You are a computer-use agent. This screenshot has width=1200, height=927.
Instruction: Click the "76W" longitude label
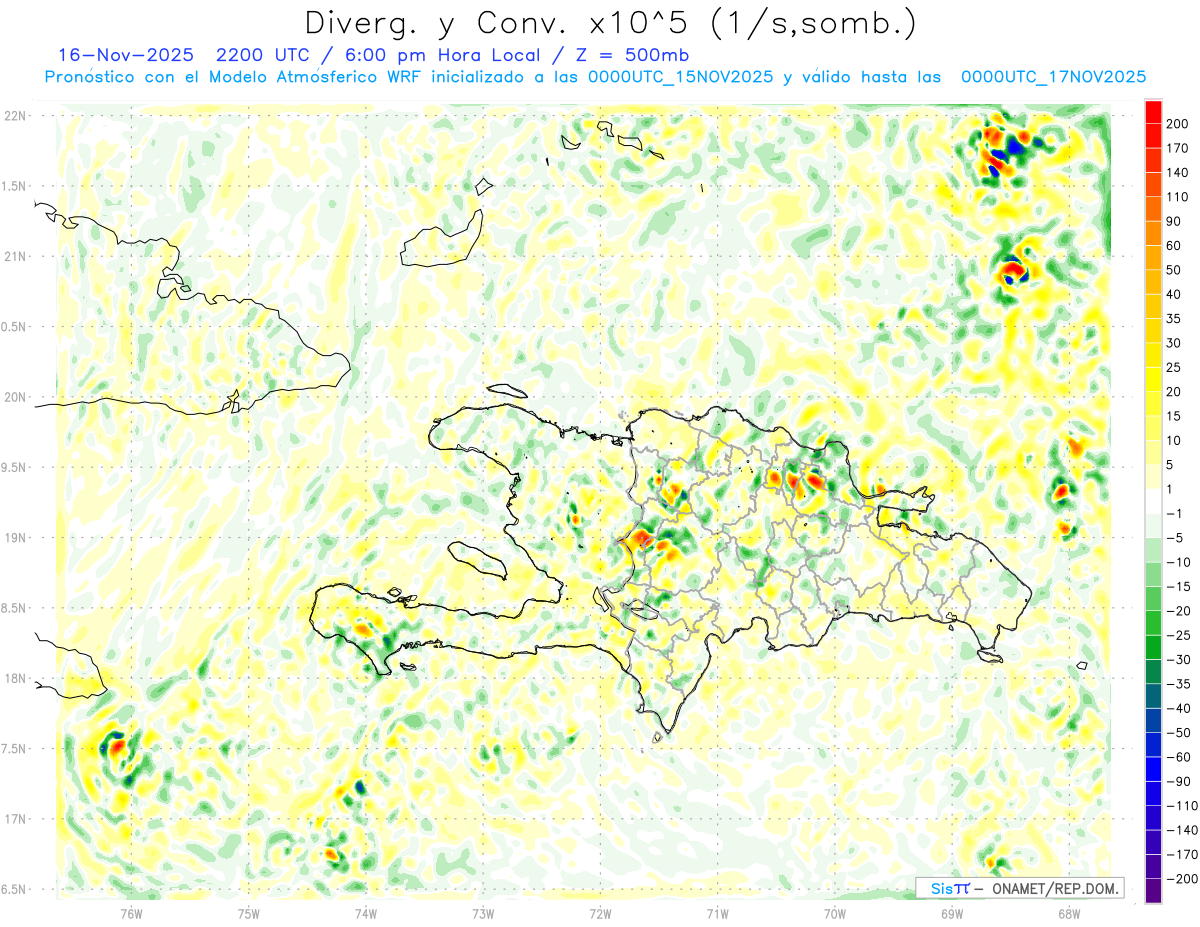[x=131, y=912]
